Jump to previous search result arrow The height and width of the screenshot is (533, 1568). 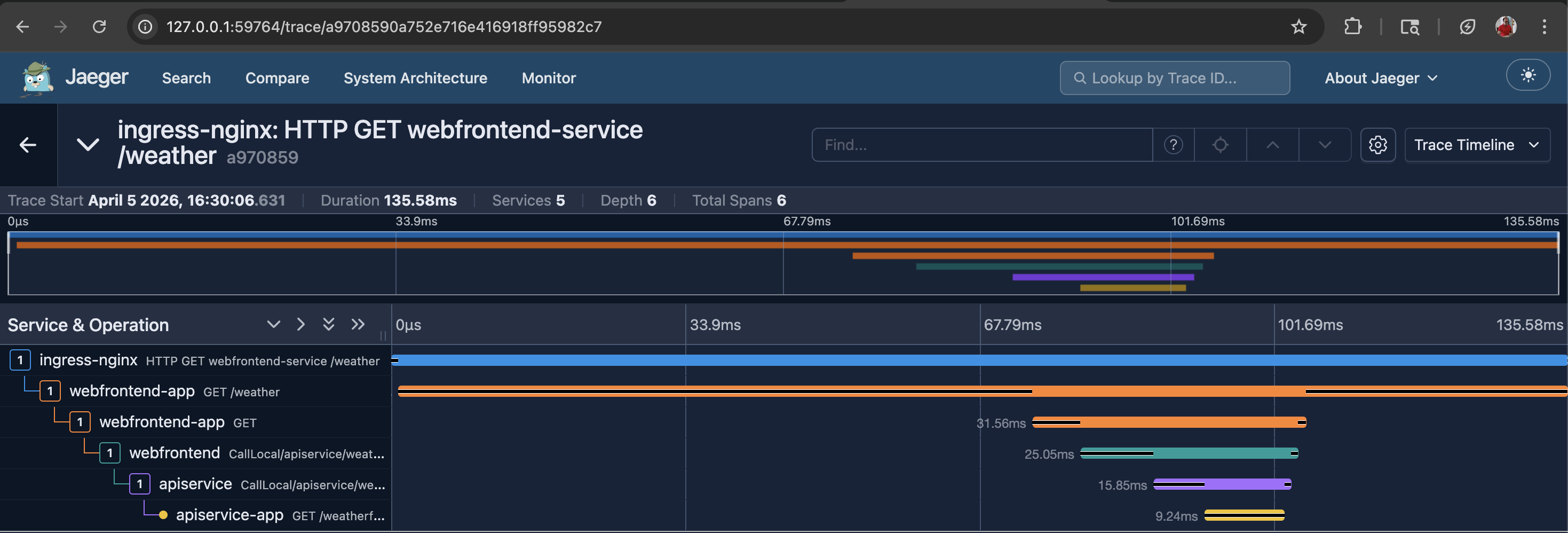[x=1272, y=145]
